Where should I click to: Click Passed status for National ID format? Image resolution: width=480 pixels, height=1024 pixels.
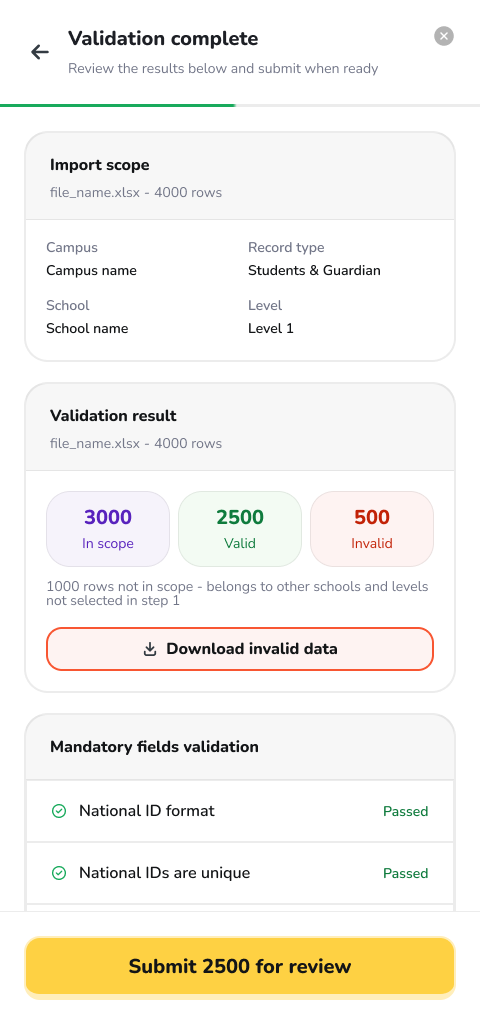(406, 812)
